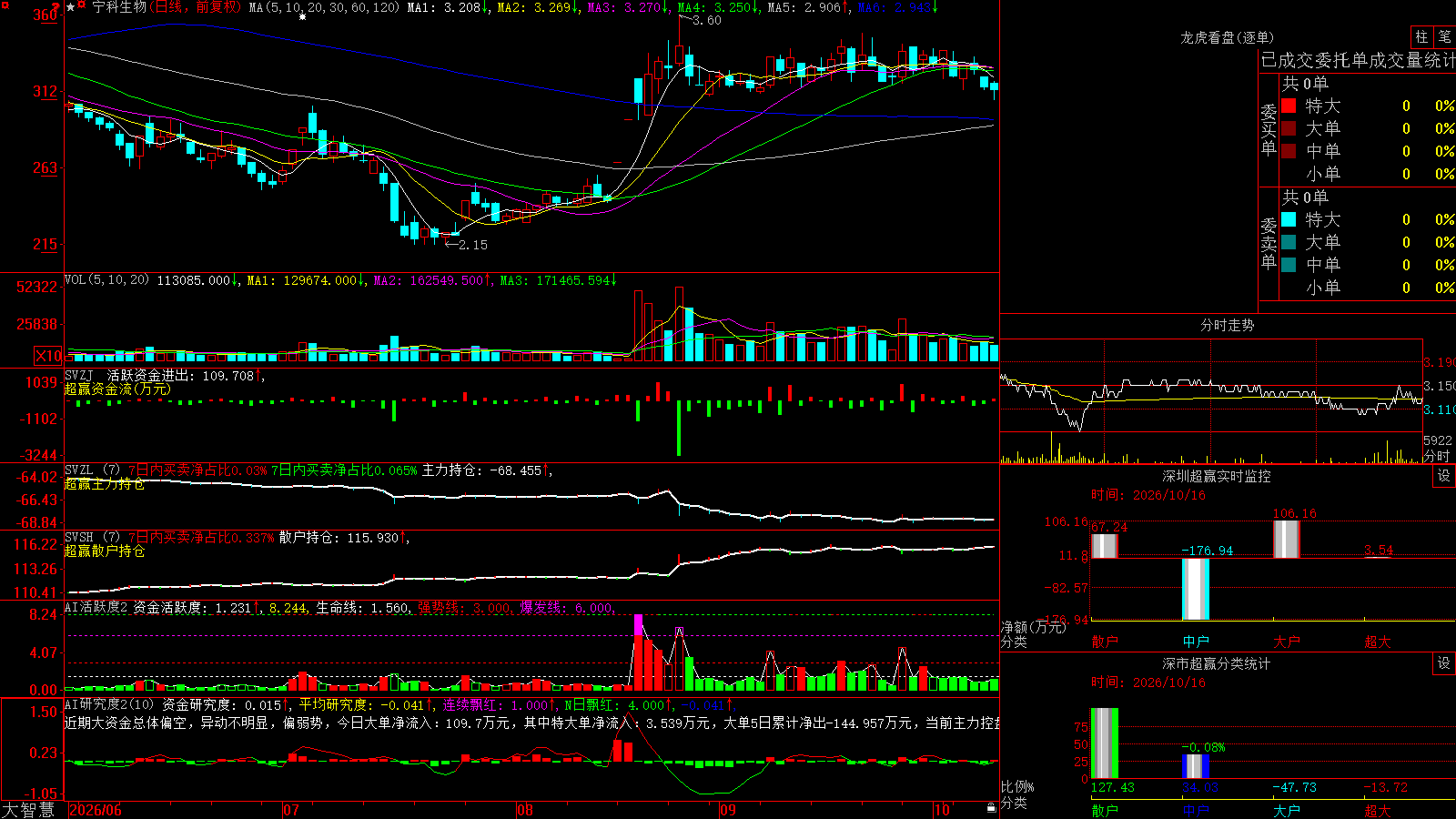Select the 07 month marker on timeline
1456x819 pixels.
pyautogui.click(x=291, y=810)
